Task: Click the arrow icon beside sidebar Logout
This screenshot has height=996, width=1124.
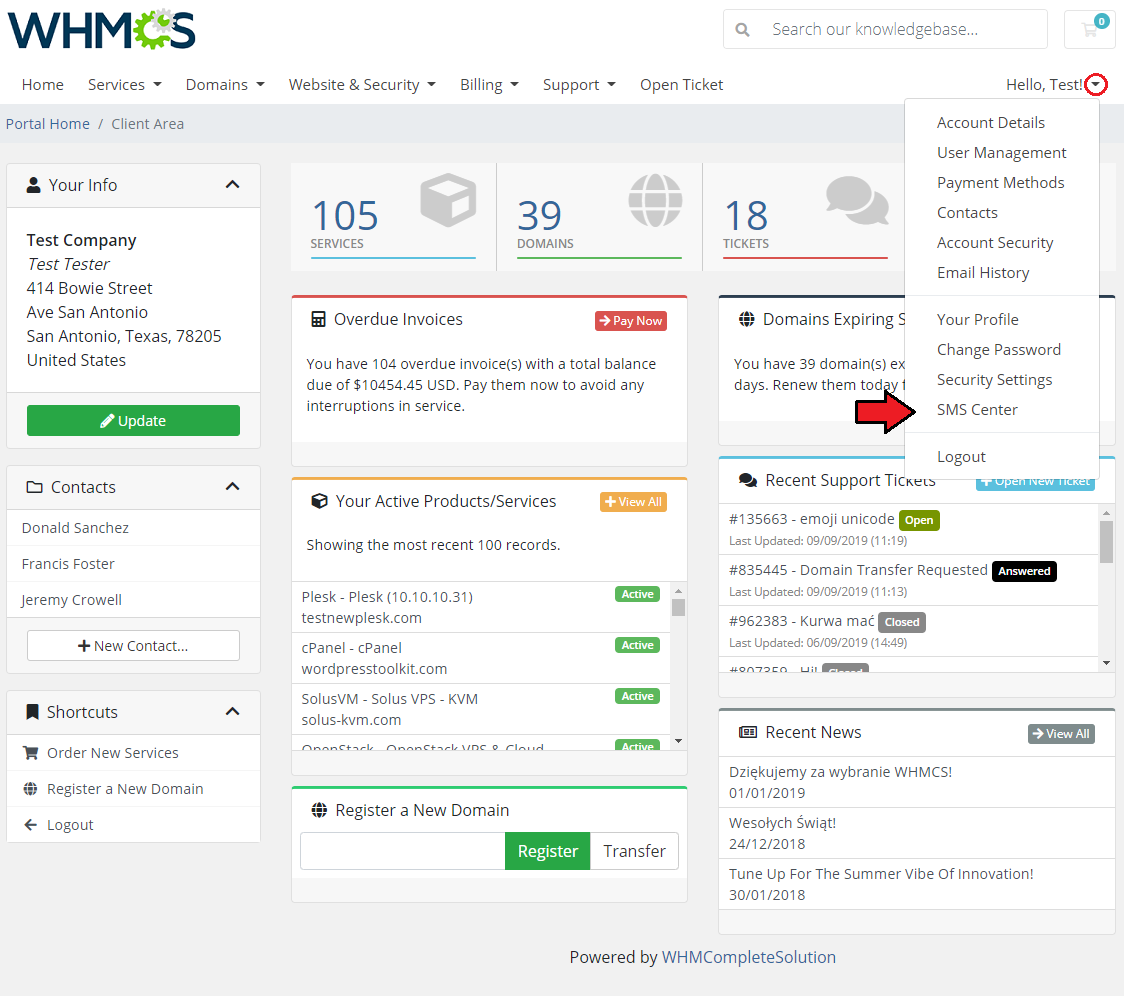Action: (x=31, y=825)
